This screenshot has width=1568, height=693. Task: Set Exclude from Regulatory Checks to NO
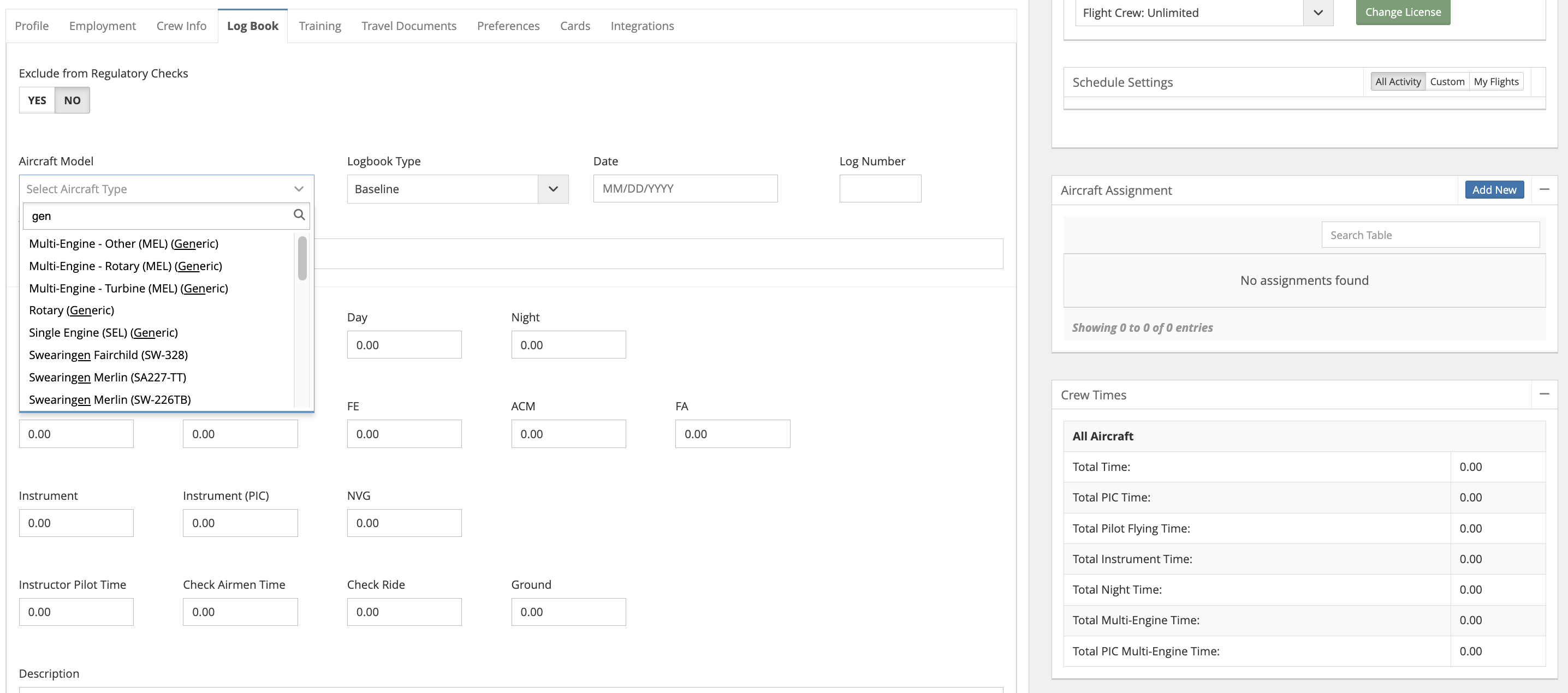point(73,100)
